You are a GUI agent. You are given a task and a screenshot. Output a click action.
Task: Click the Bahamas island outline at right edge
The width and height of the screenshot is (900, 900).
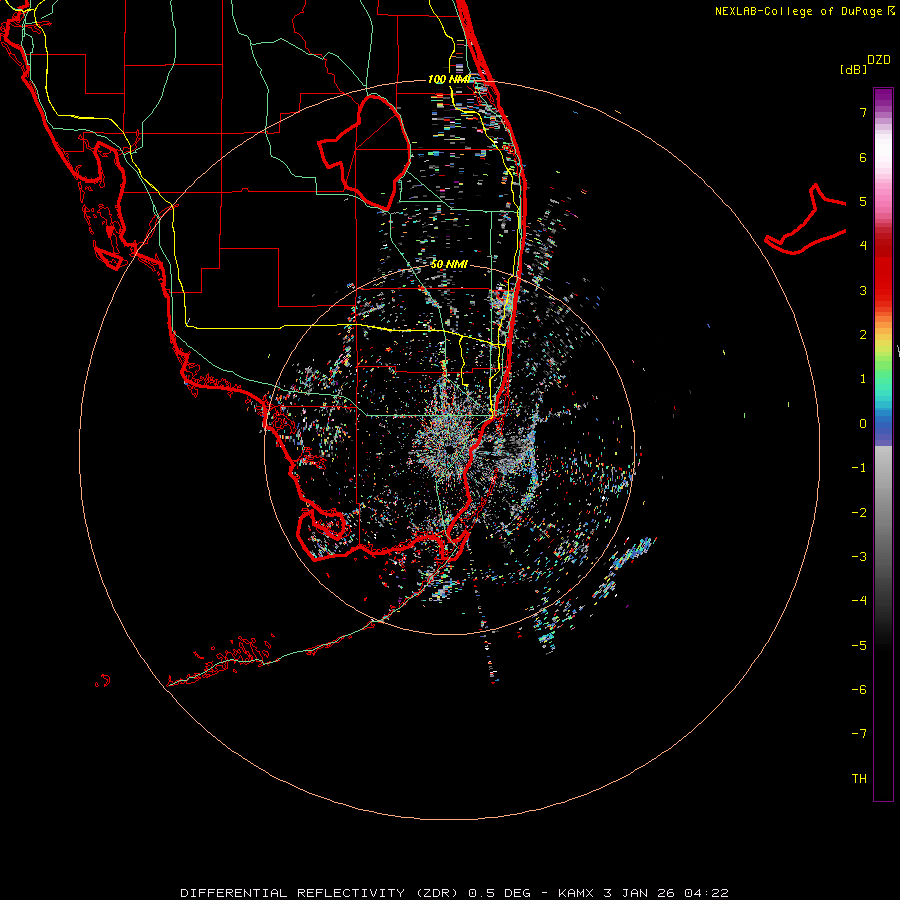pyautogui.click(x=805, y=219)
